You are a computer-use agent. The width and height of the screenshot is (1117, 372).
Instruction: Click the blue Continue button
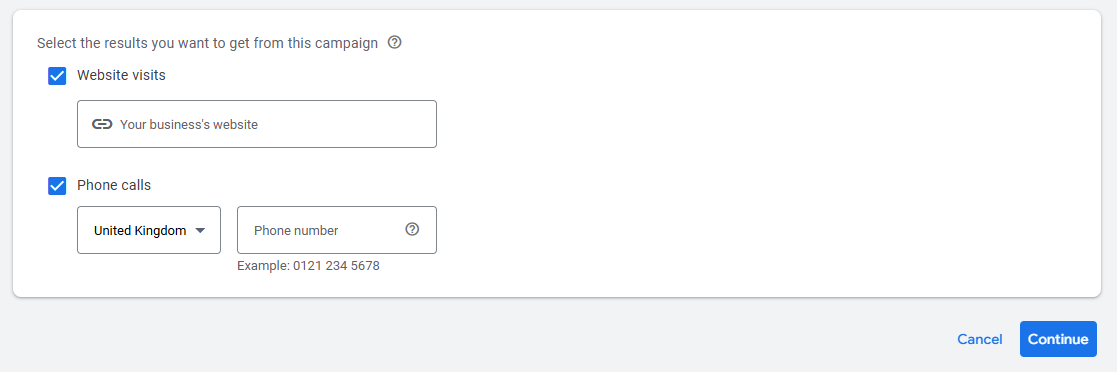(1058, 339)
